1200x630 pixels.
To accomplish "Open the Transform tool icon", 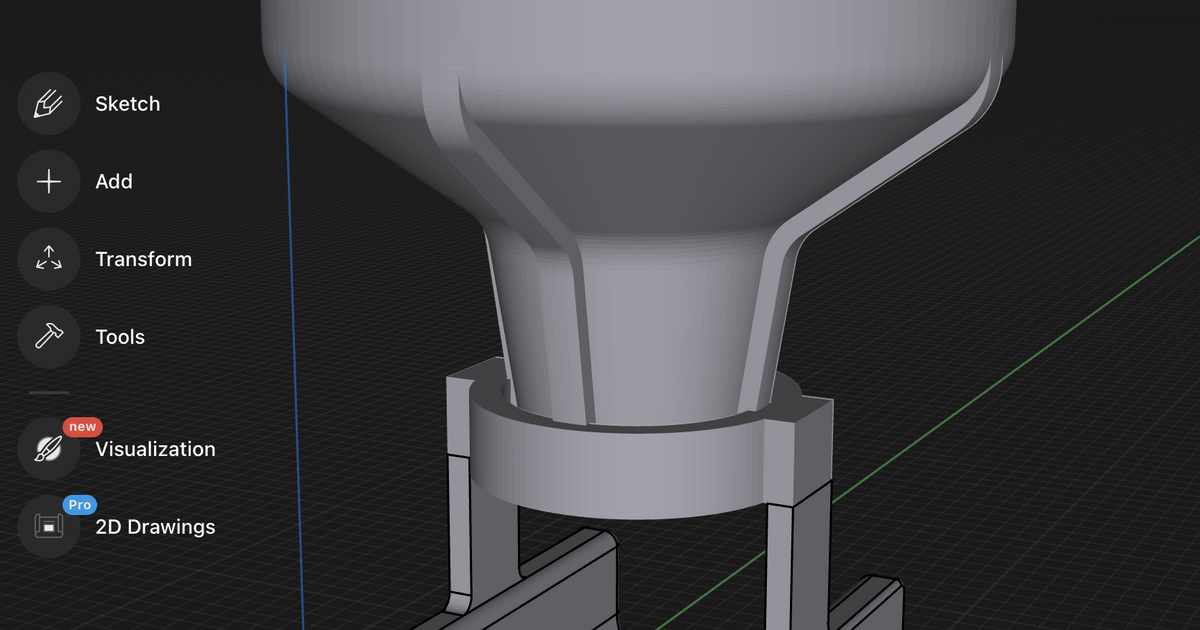I will (x=48, y=259).
